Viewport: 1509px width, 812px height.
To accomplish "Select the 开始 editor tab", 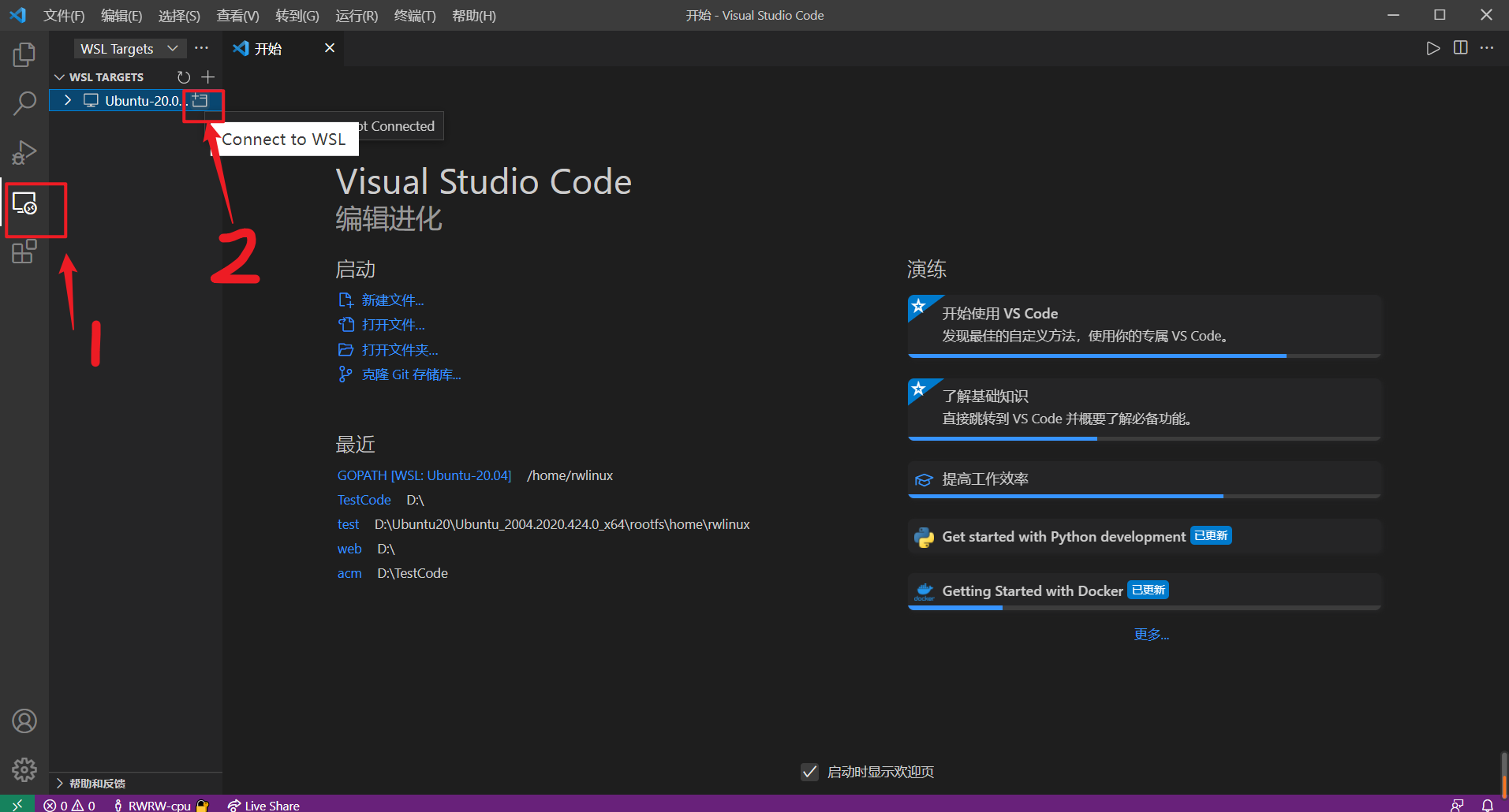I will coord(283,49).
